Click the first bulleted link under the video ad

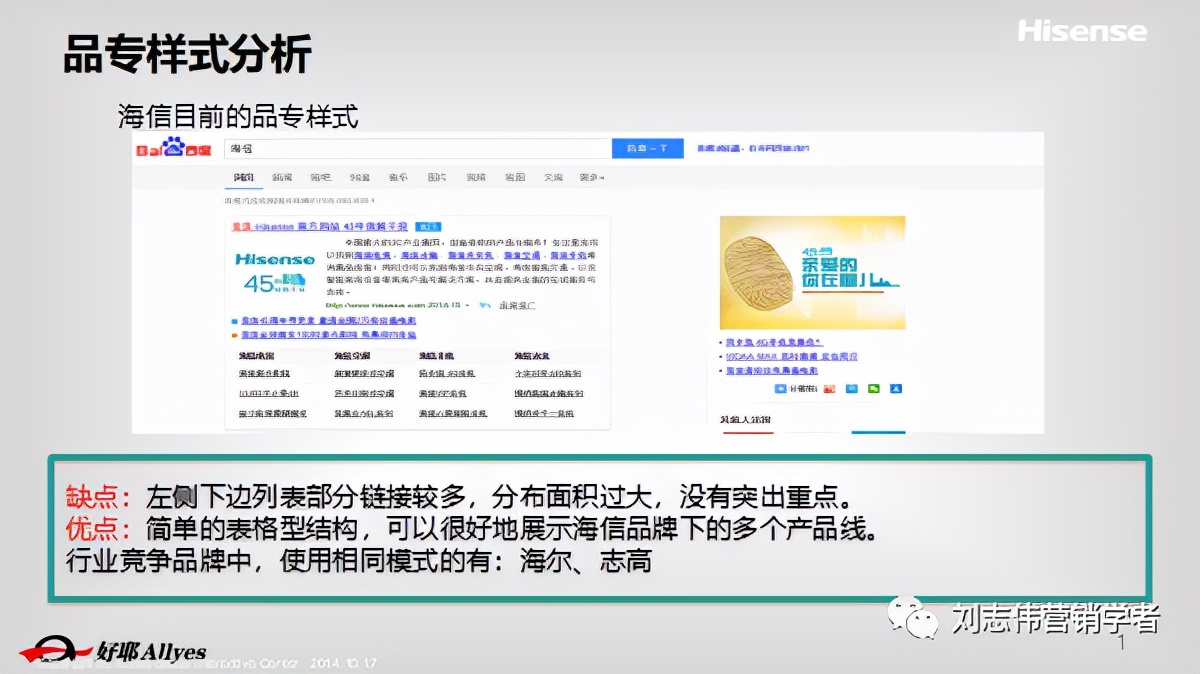pos(775,341)
